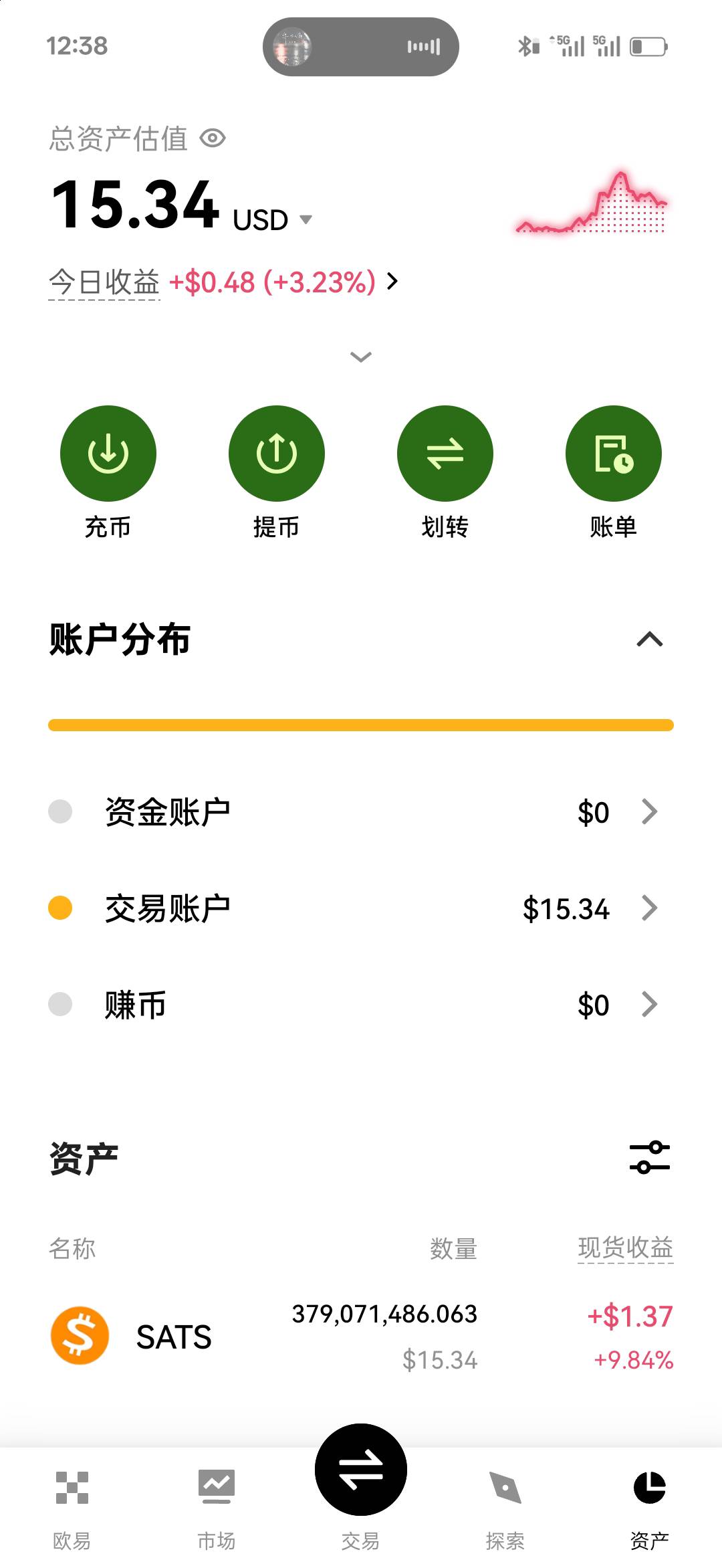View today's earnings +$0.48 details
Screen dimensions: 722x1568
coord(284,282)
